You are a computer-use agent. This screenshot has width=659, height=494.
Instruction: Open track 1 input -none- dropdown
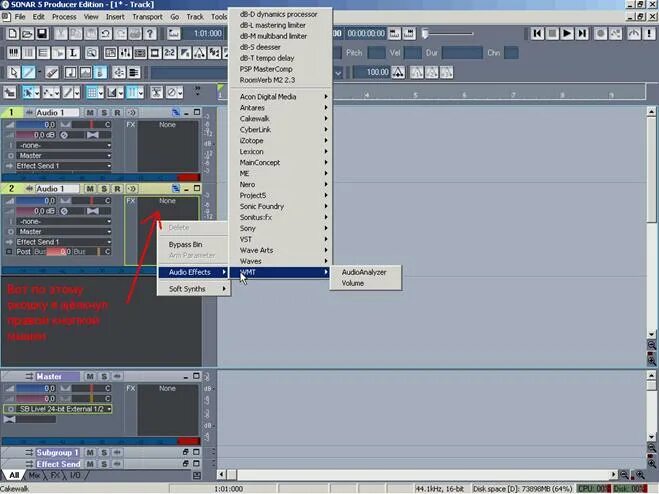tap(64, 145)
